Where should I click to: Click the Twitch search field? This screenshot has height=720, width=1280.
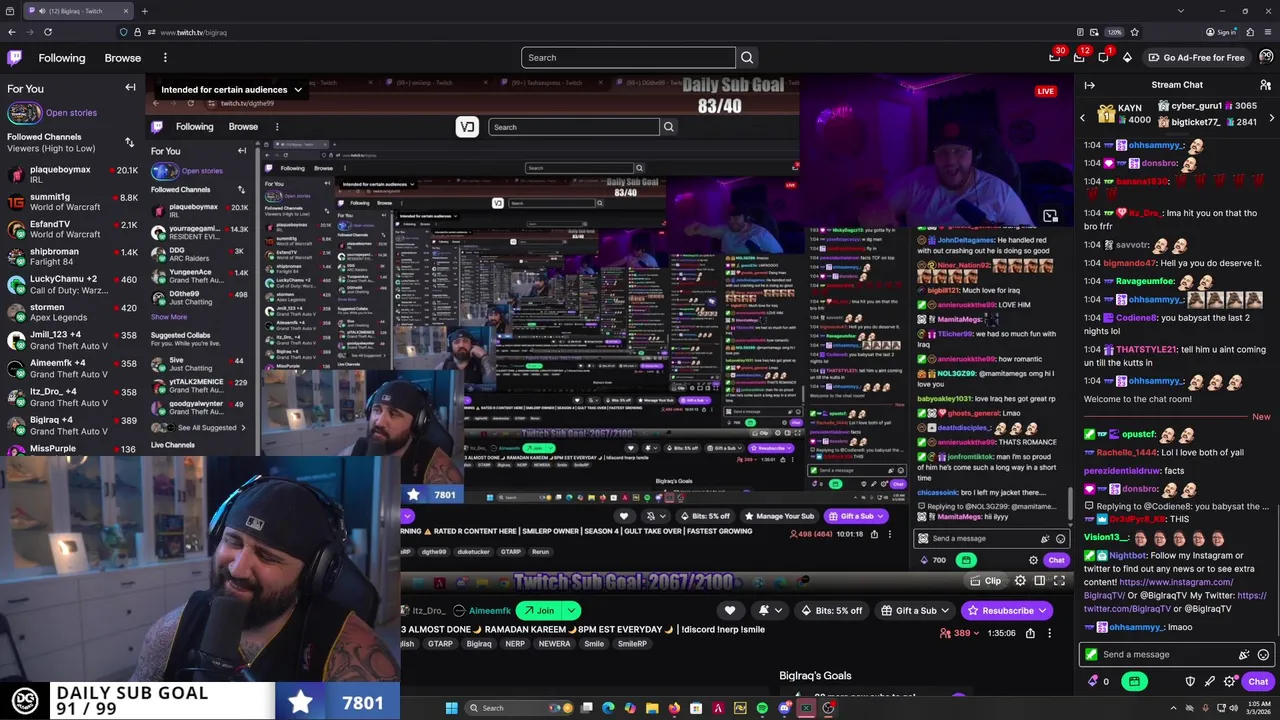click(628, 58)
